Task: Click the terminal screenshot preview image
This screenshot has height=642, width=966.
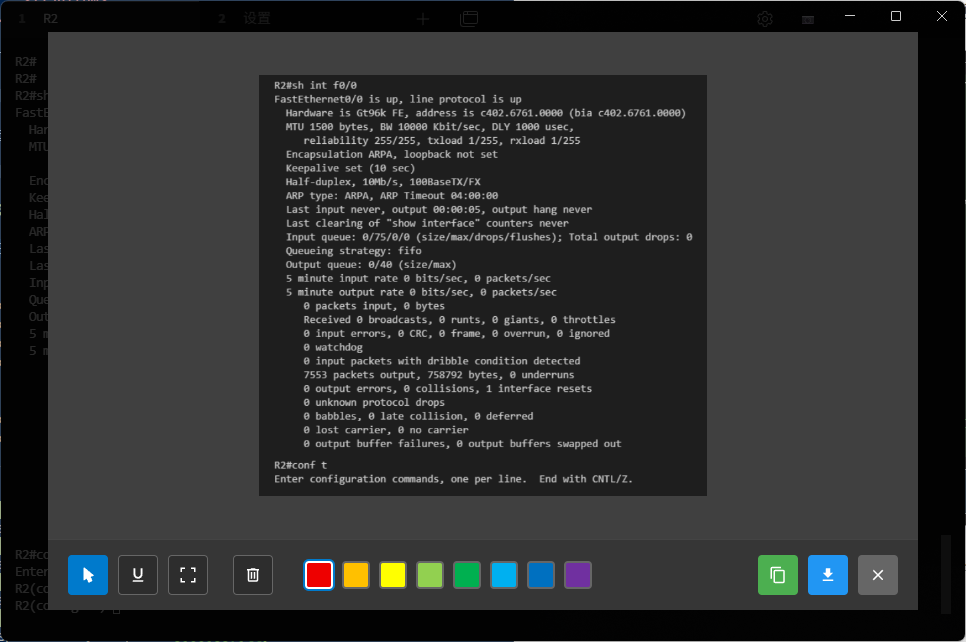Action: point(482,285)
